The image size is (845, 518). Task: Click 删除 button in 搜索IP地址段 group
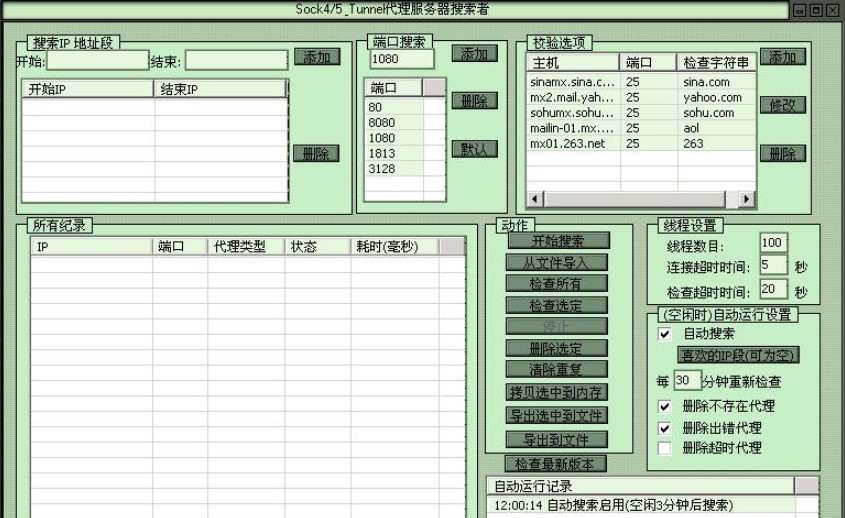pos(316,154)
